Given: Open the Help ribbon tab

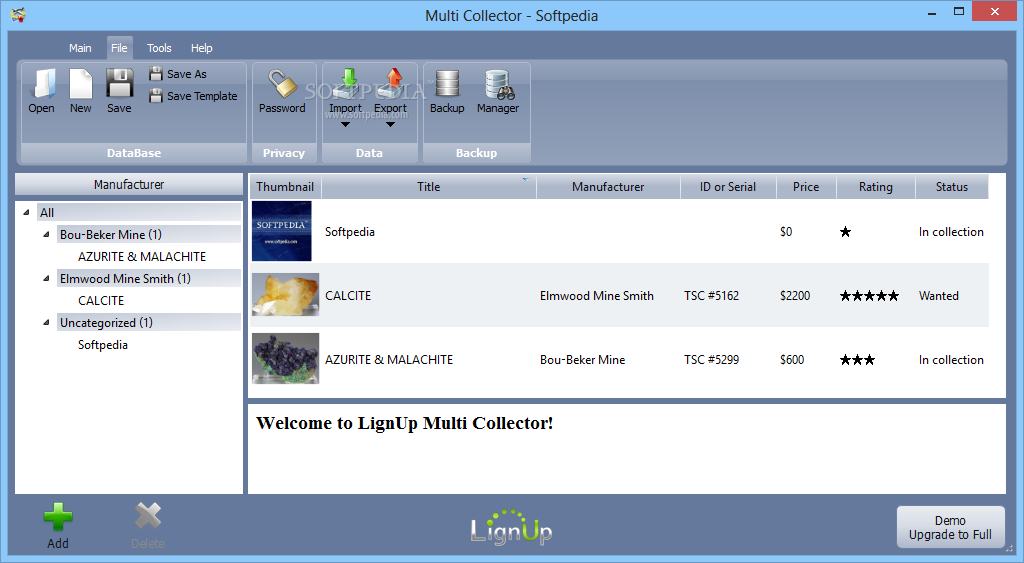Looking at the screenshot, I should pos(201,48).
